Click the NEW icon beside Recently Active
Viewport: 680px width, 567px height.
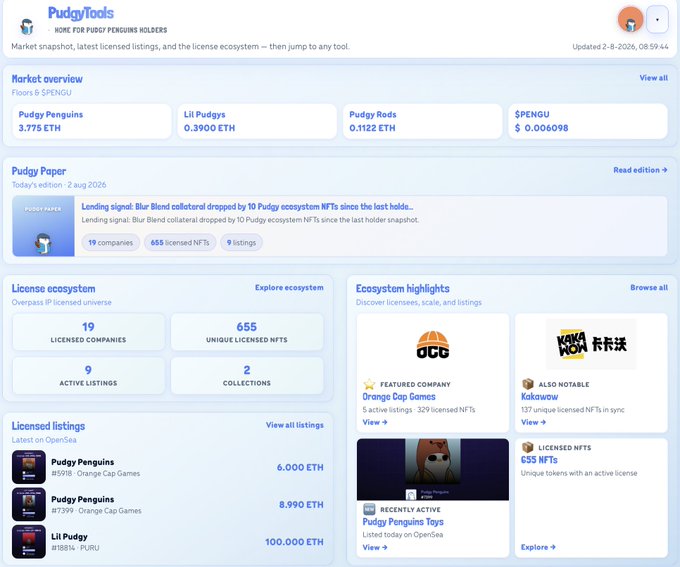[x=369, y=509]
